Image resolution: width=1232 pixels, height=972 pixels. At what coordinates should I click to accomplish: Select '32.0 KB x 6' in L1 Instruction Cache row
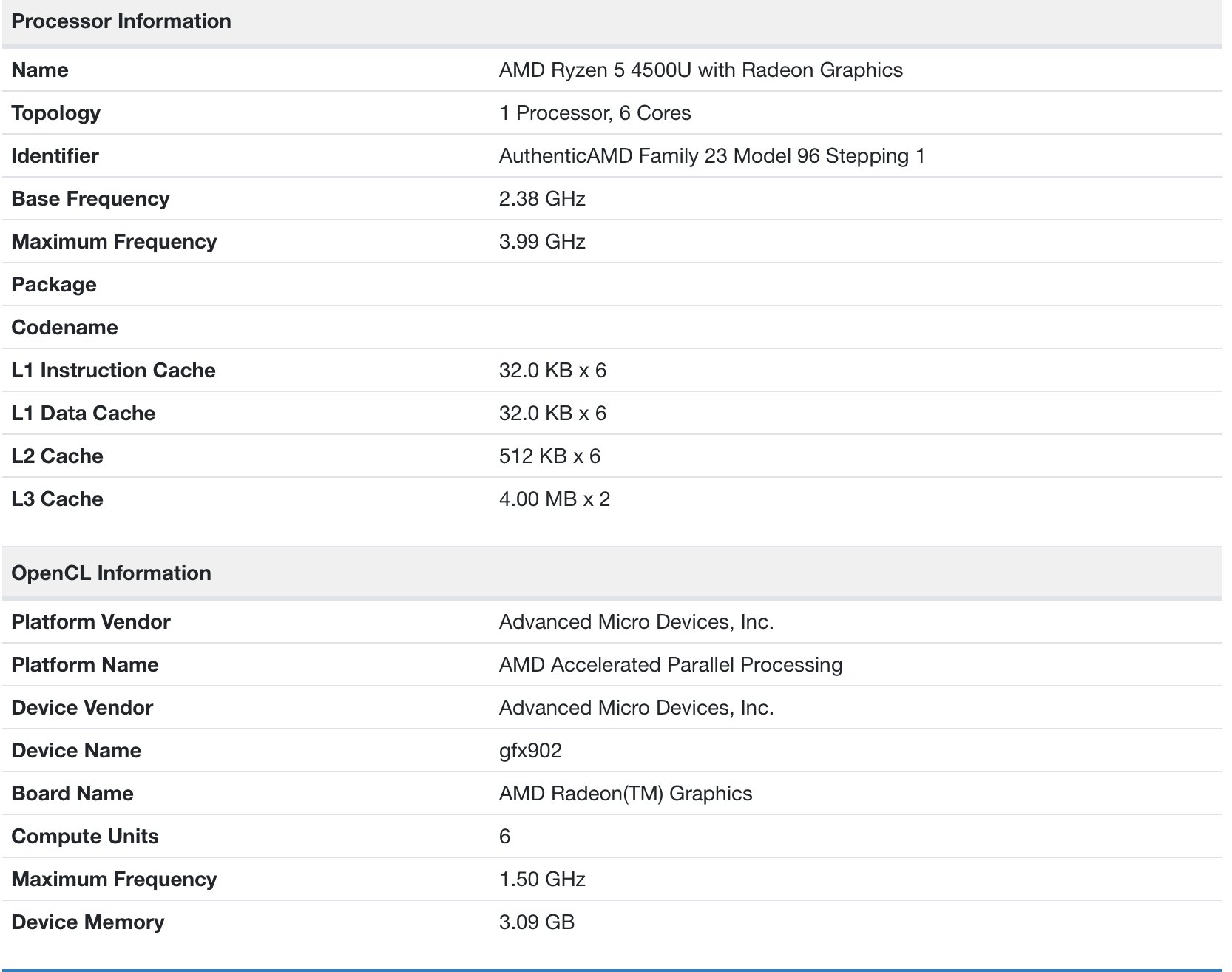click(552, 370)
